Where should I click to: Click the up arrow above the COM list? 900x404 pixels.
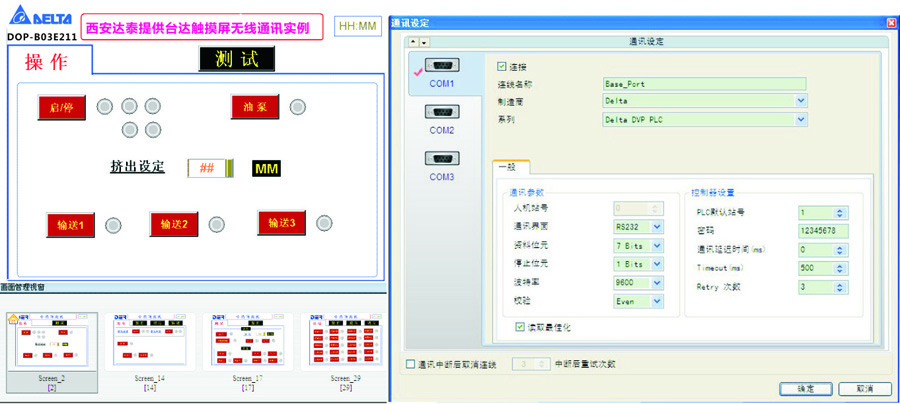click(412, 42)
